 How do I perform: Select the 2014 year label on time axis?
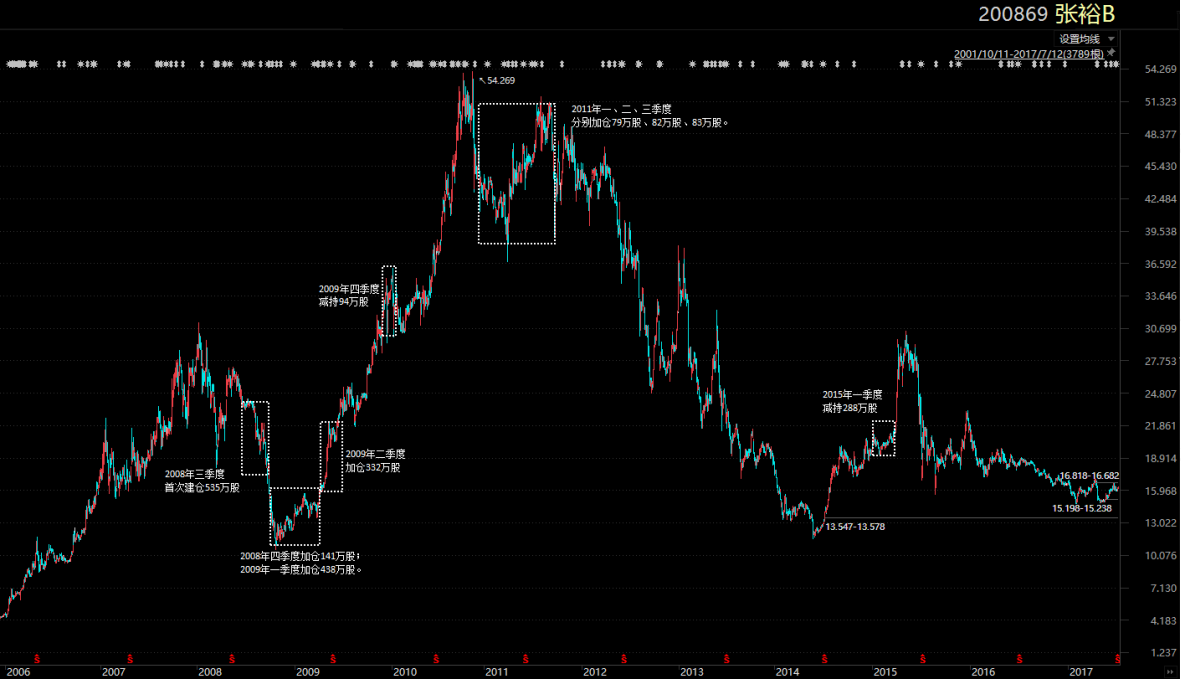click(787, 671)
